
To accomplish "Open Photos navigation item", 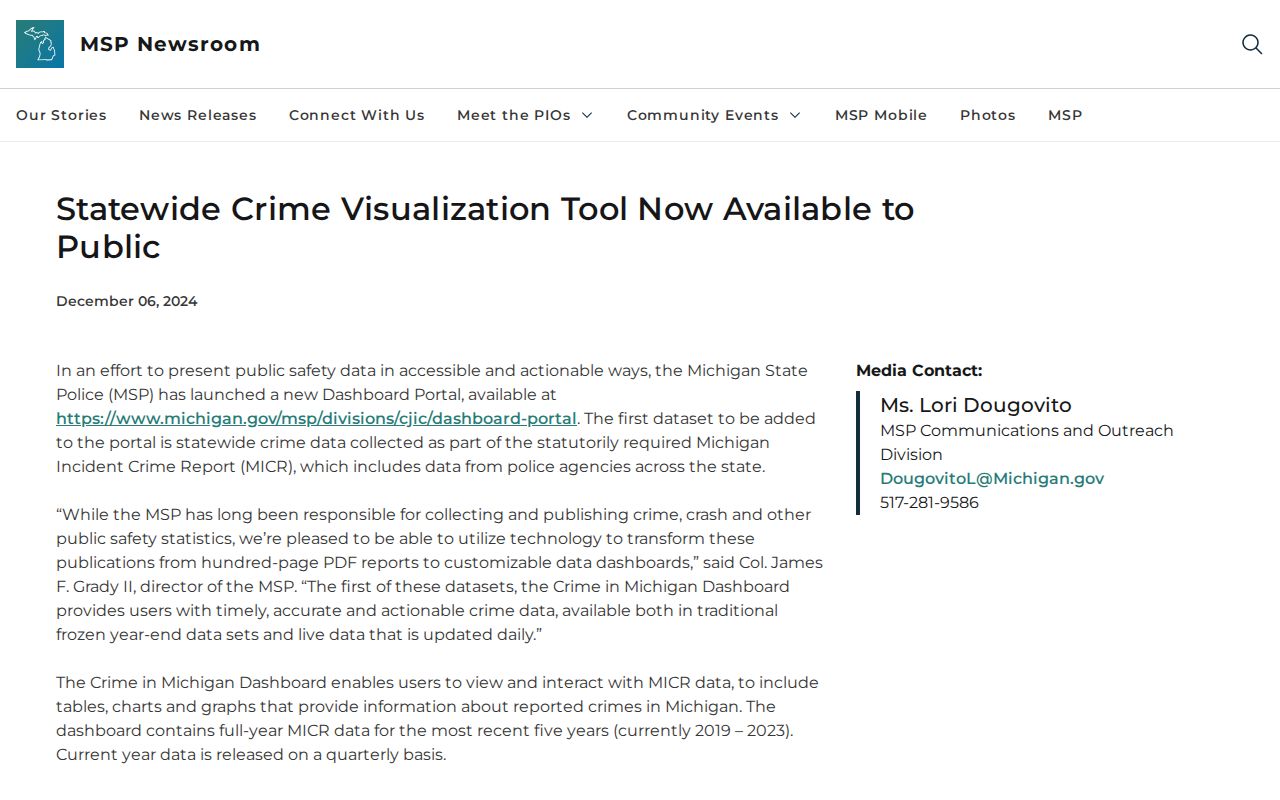I will (x=988, y=115).
